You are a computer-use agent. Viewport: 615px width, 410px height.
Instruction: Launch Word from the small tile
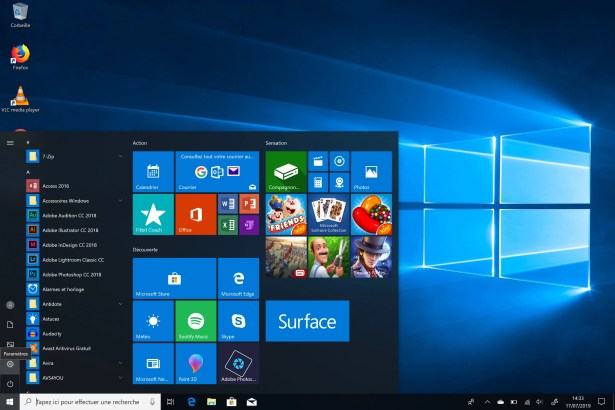pos(227,204)
